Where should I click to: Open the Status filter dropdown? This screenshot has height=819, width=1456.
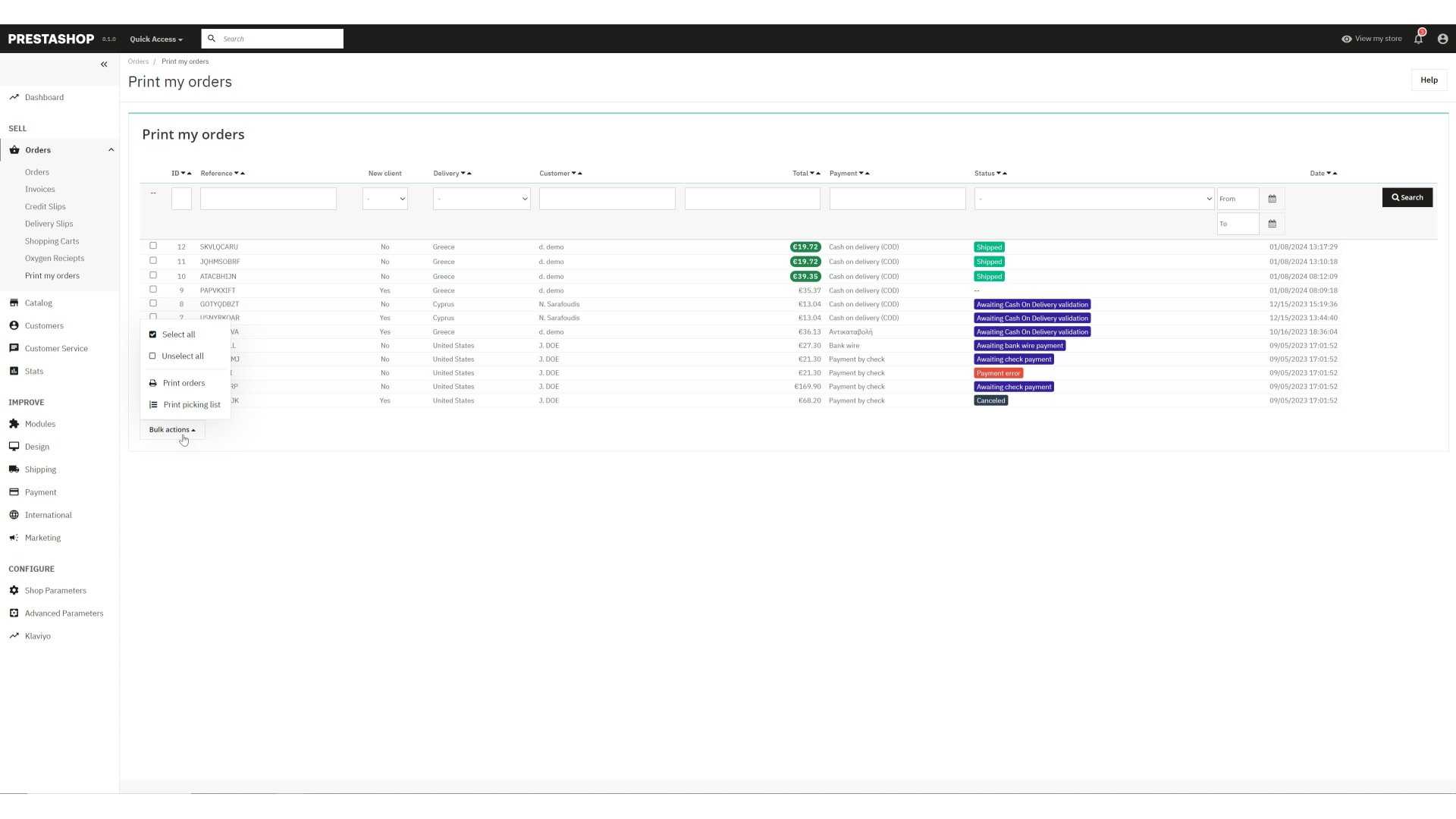1093,199
